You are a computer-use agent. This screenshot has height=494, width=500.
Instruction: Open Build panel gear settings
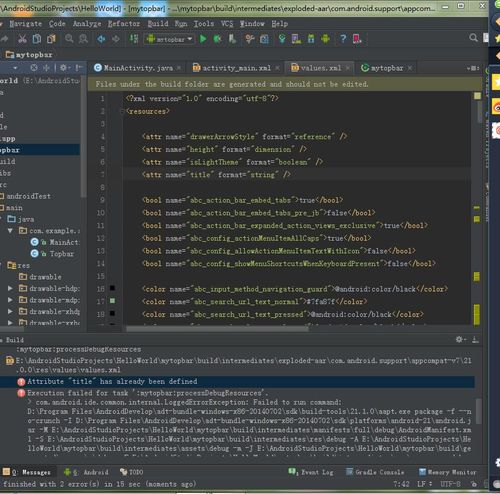tap(460, 339)
